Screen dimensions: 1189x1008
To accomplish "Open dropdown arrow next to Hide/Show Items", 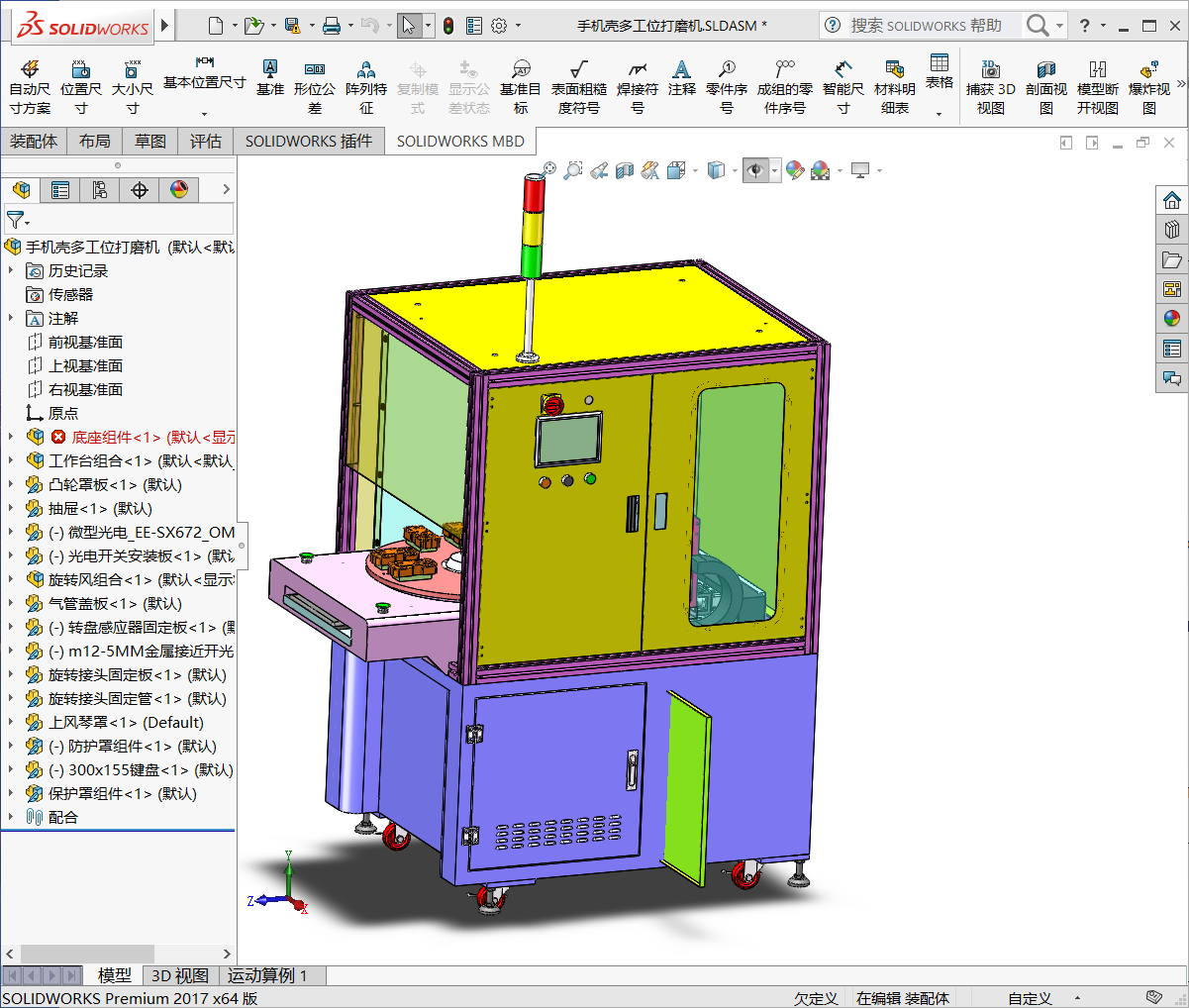I will 775,171.
